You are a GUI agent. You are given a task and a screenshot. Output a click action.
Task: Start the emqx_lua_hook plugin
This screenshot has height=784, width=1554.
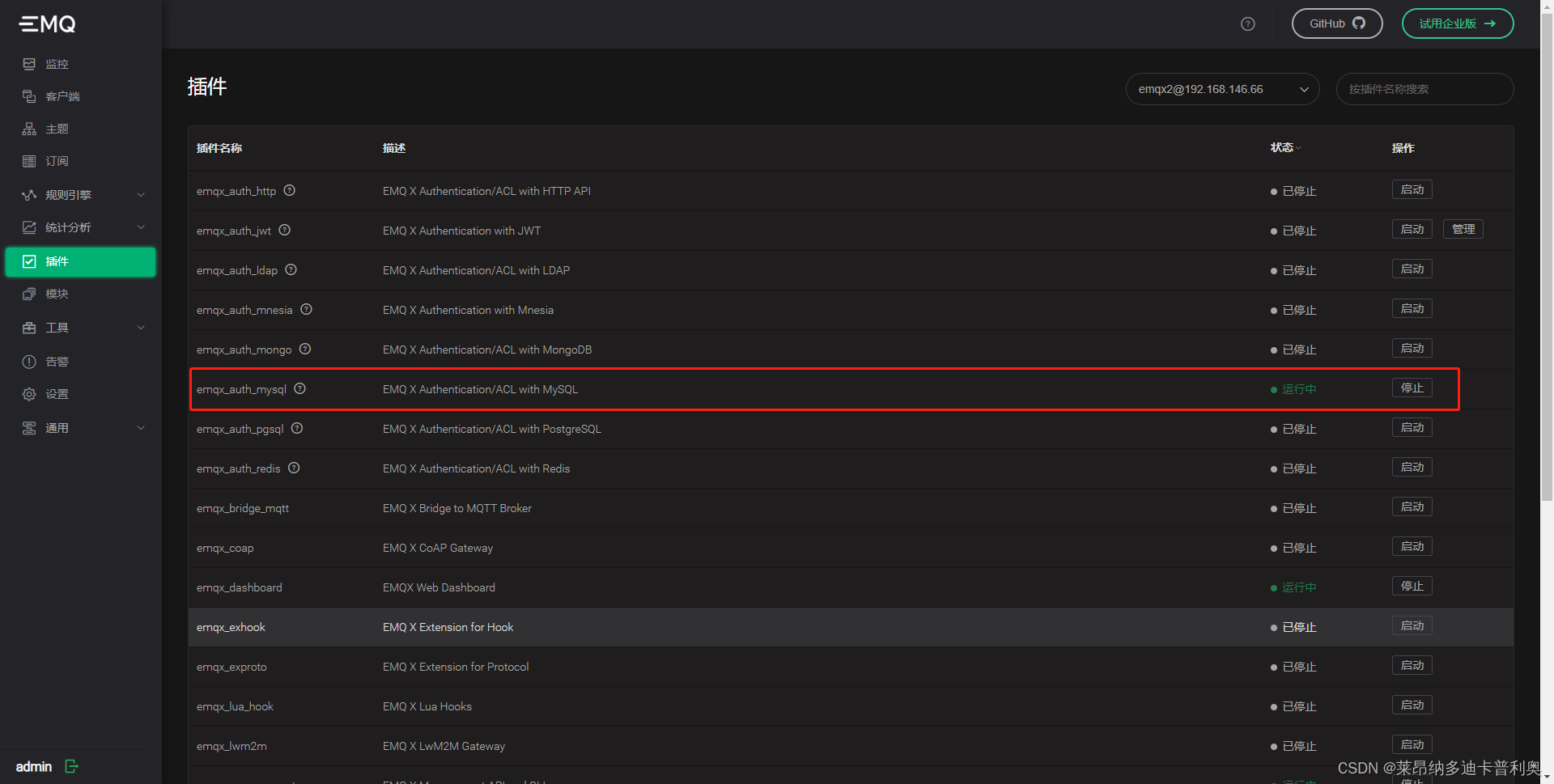(x=1412, y=705)
